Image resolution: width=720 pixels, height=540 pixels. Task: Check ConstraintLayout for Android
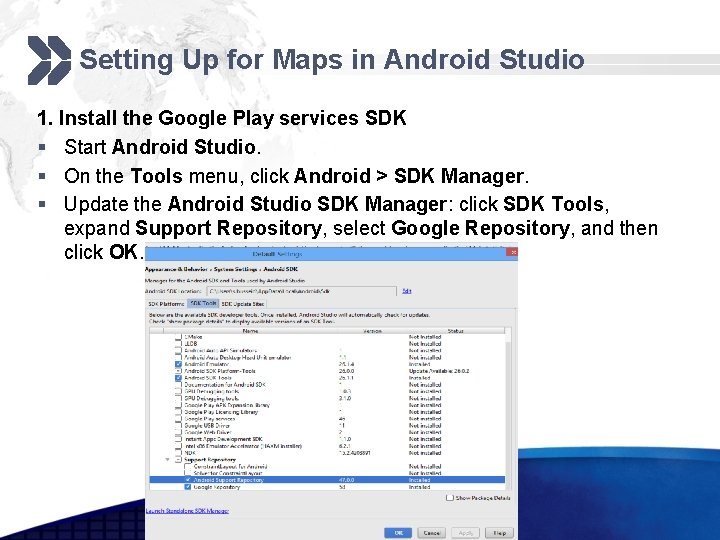click(187, 467)
